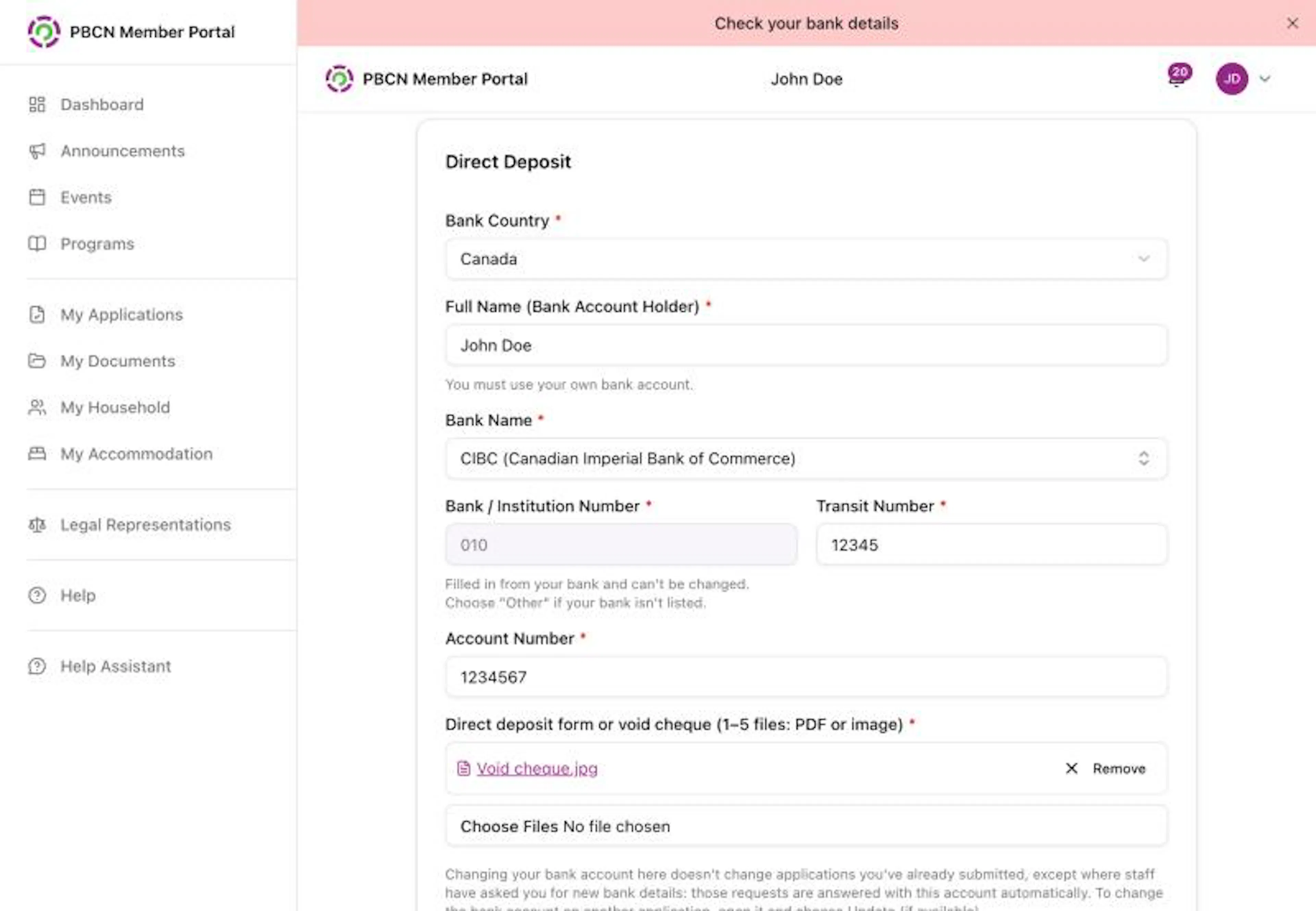Open the Events page
The width and height of the screenshot is (1316, 911).
pos(86,197)
